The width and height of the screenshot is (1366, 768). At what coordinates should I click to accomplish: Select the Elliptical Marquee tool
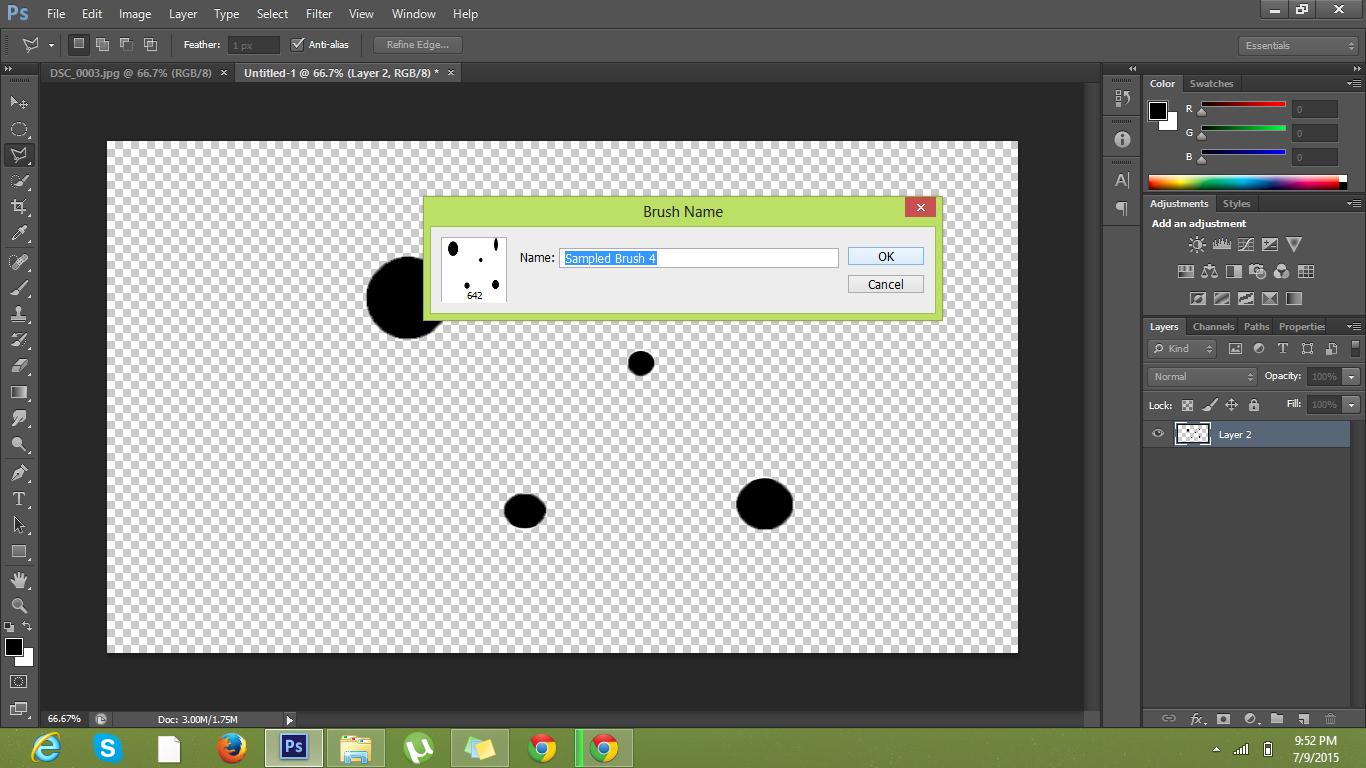click(19, 129)
